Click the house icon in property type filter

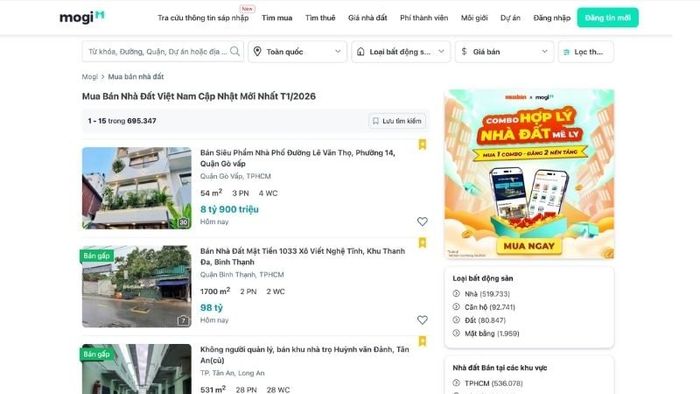point(361,51)
